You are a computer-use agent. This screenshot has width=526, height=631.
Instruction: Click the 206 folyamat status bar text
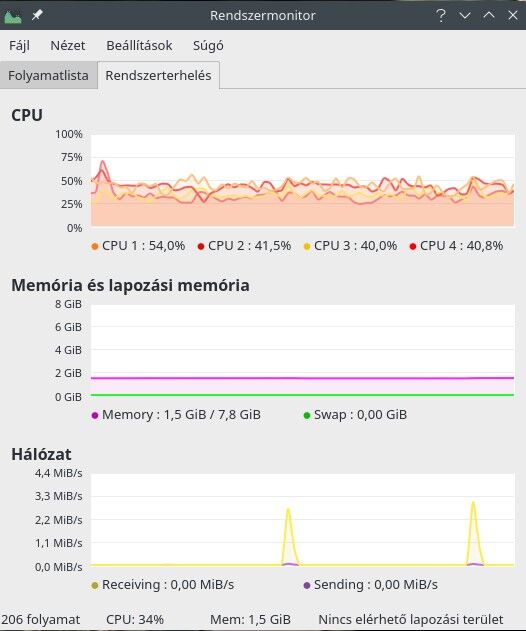click(x=41, y=619)
